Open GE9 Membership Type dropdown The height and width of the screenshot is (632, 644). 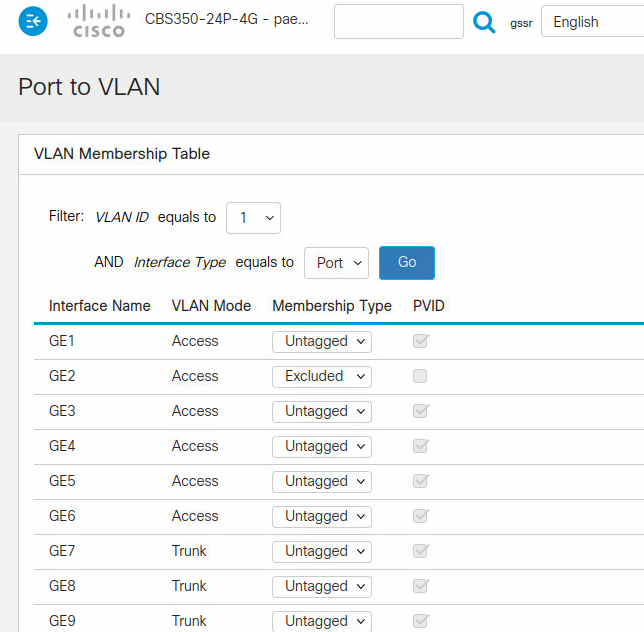[322, 621]
